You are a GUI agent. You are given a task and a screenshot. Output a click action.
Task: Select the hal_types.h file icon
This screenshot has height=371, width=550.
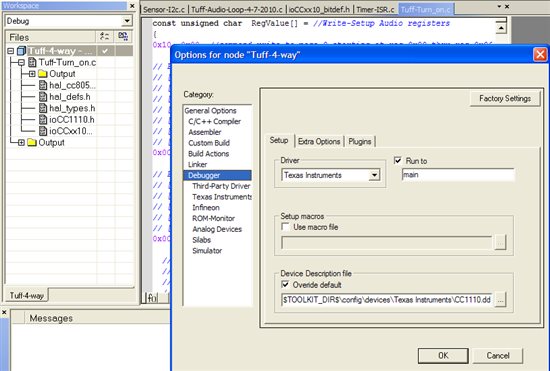[43, 108]
